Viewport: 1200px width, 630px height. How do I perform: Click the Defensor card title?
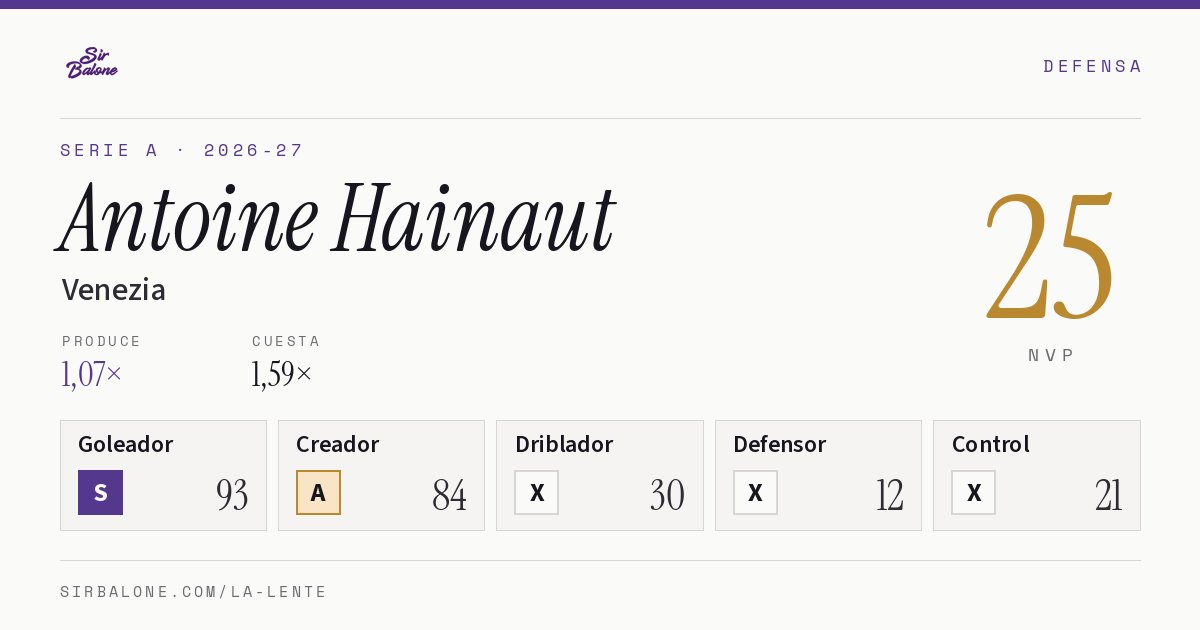779,444
